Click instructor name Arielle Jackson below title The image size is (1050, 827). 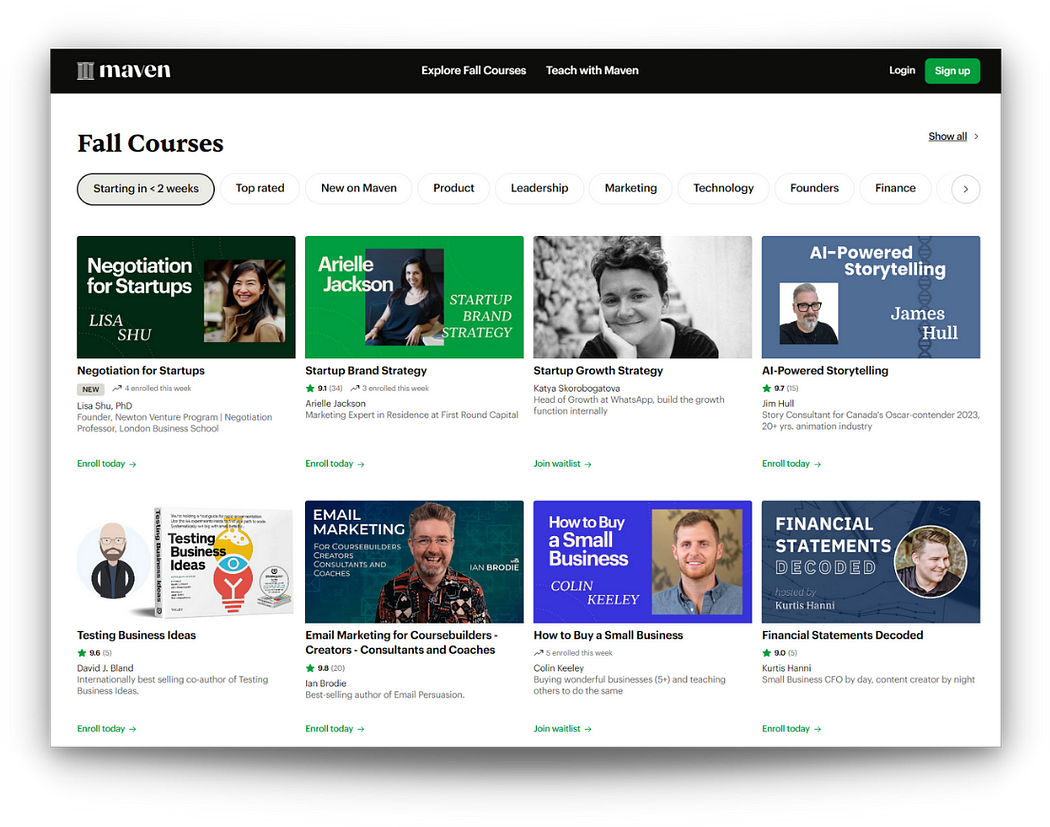pyautogui.click(x=335, y=404)
